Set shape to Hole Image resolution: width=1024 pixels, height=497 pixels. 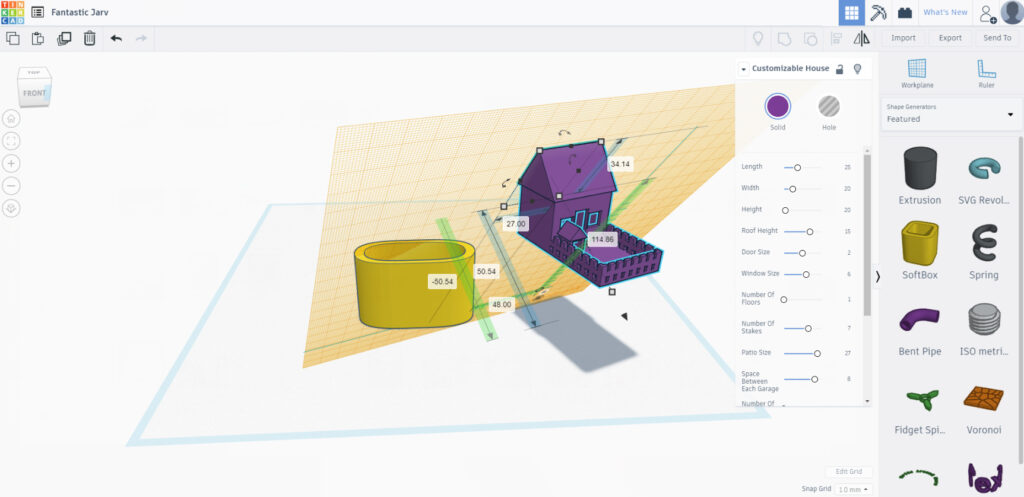click(x=829, y=106)
